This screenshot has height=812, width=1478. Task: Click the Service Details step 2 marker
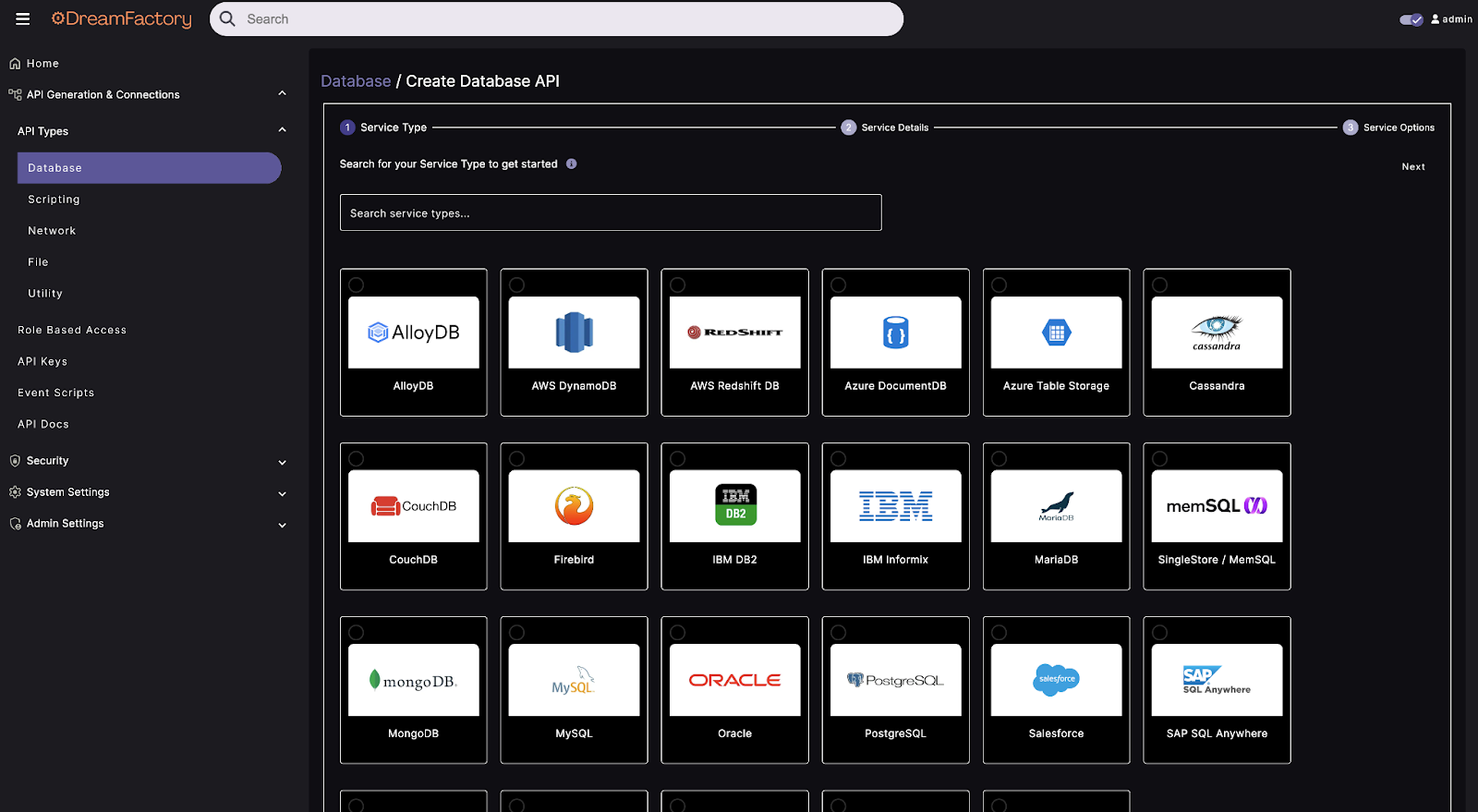pos(848,127)
